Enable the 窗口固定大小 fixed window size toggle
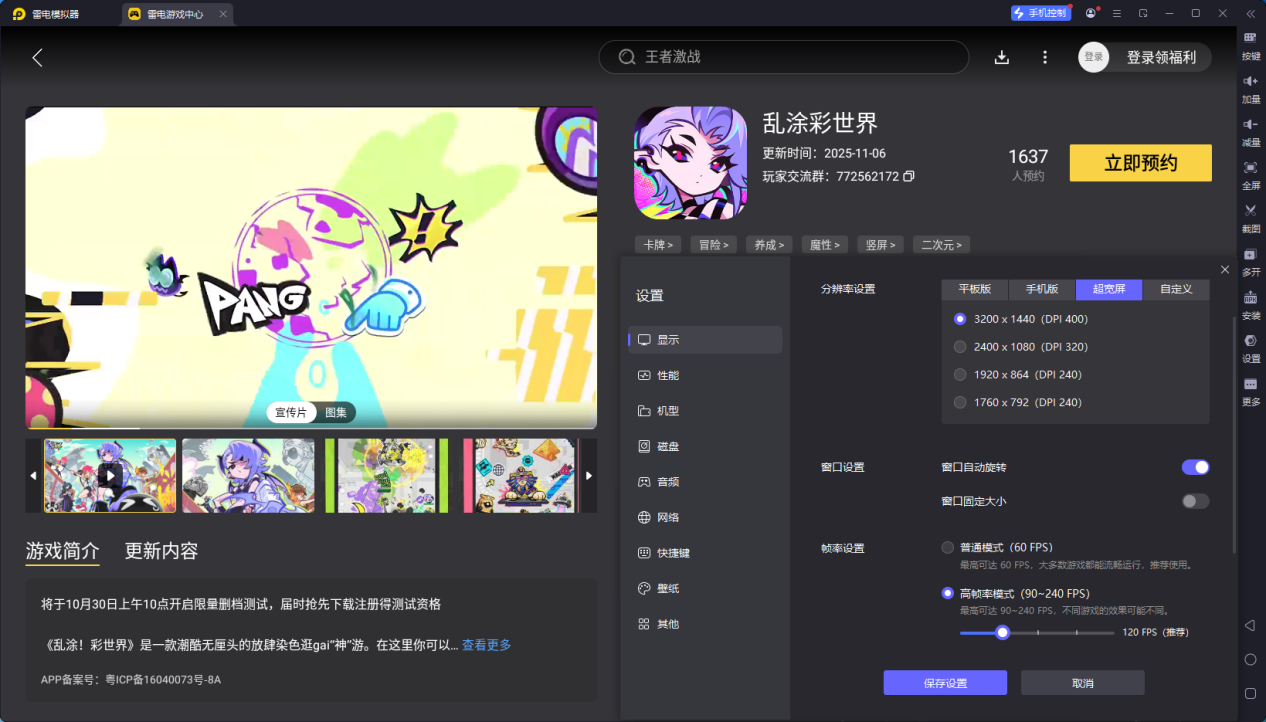Screen dimensions: 1266x722 click(x=1195, y=501)
